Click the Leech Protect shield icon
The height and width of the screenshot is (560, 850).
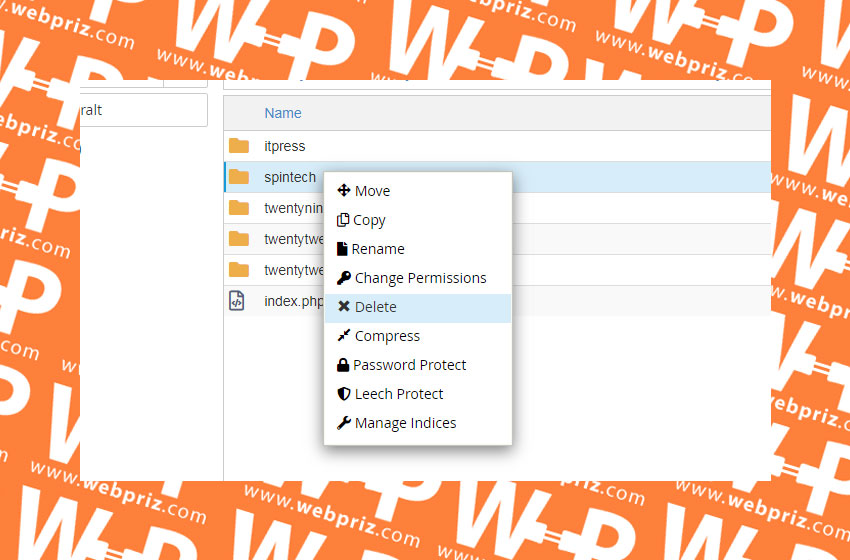(344, 394)
